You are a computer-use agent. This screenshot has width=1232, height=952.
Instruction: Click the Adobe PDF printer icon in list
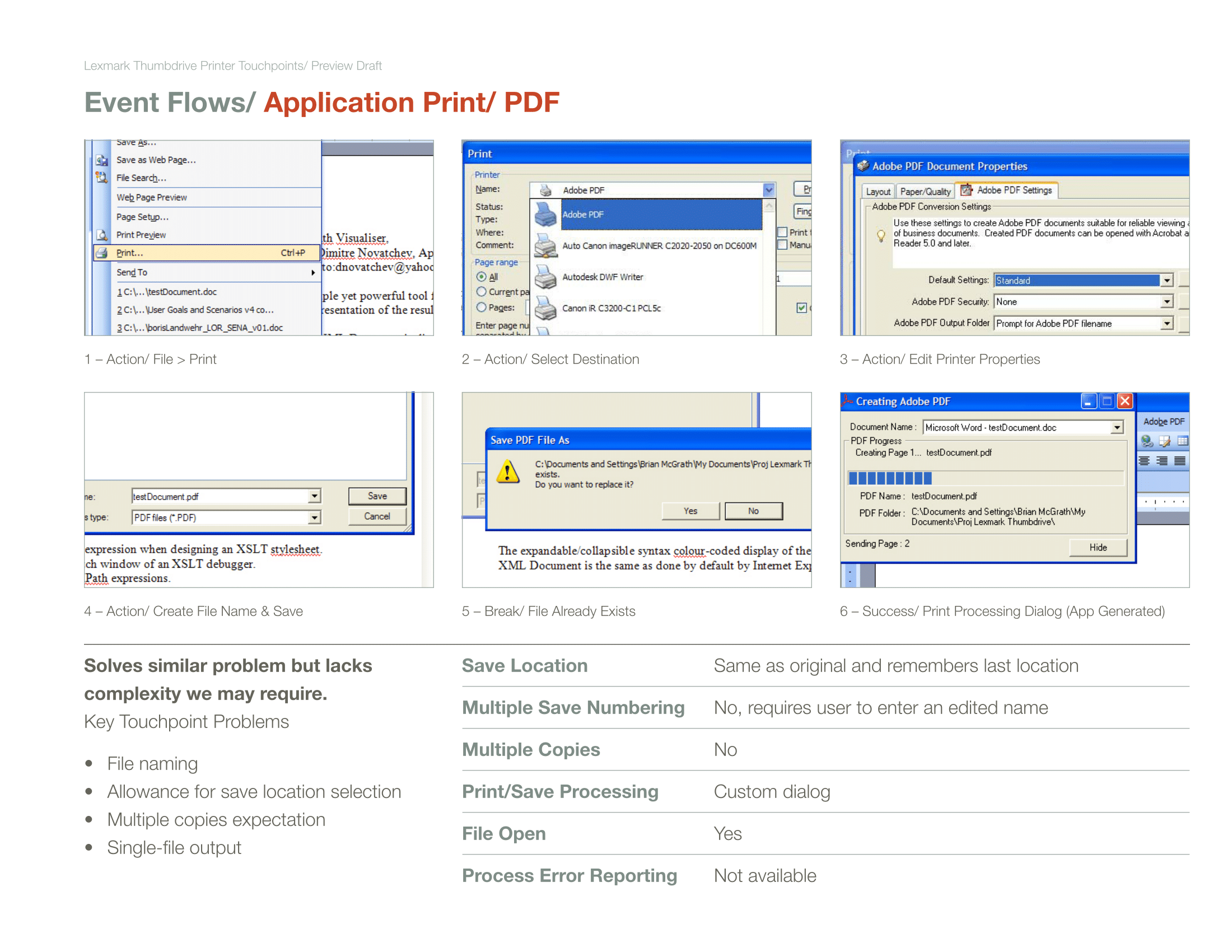click(545, 214)
